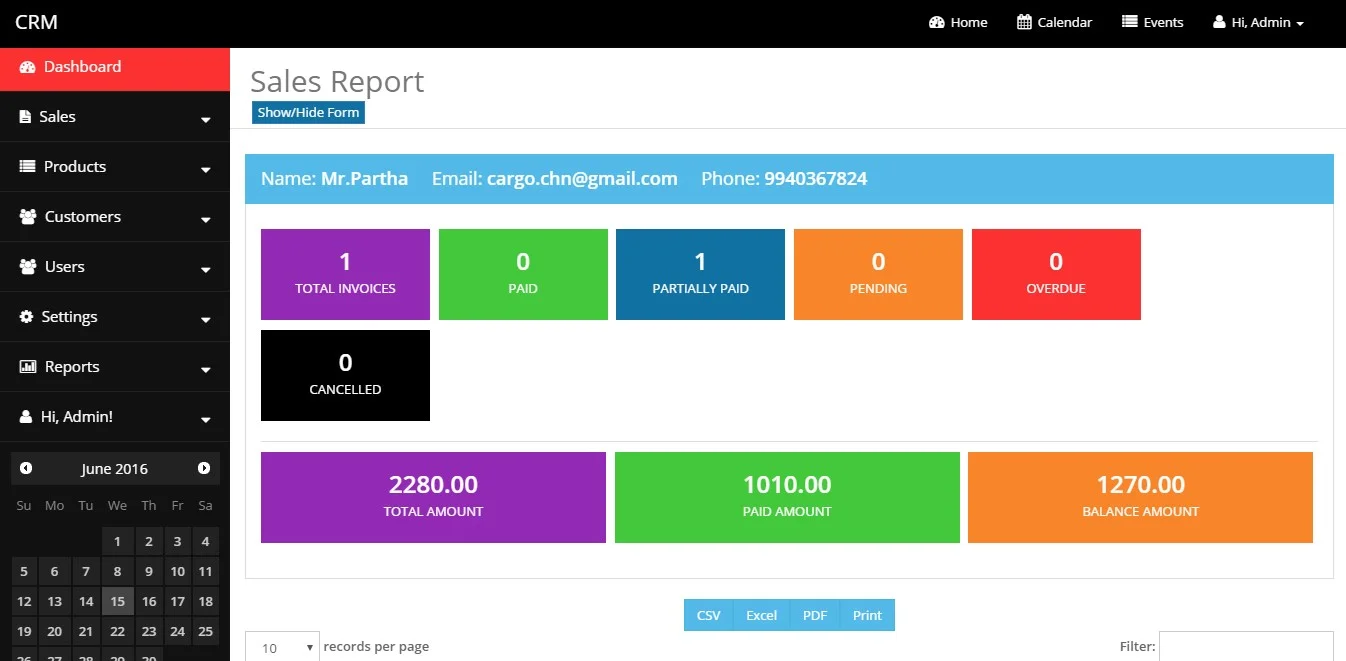Export the report to Excel
1346x661 pixels.
pos(761,615)
